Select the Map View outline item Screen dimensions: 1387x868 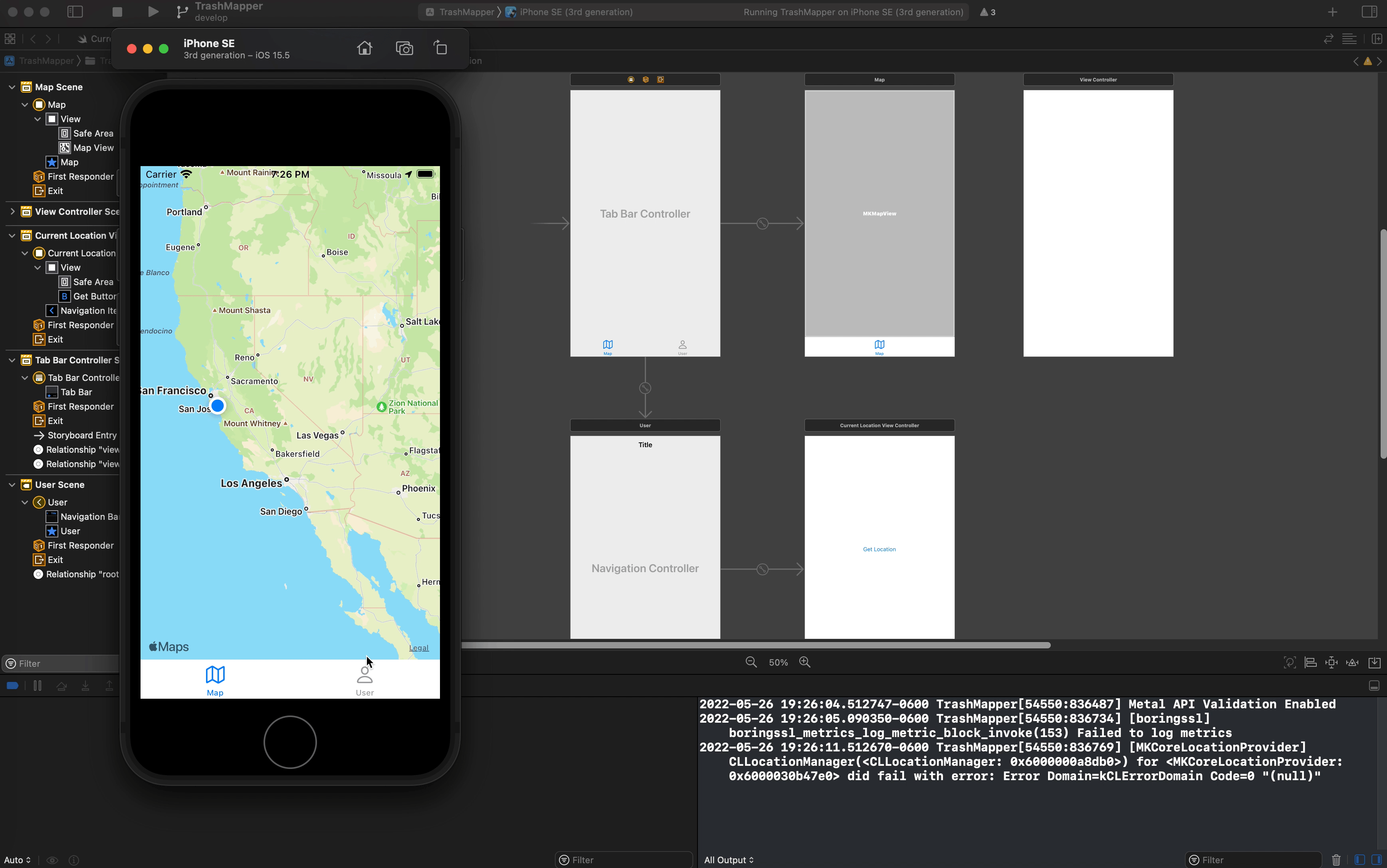pyautogui.click(x=87, y=148)
